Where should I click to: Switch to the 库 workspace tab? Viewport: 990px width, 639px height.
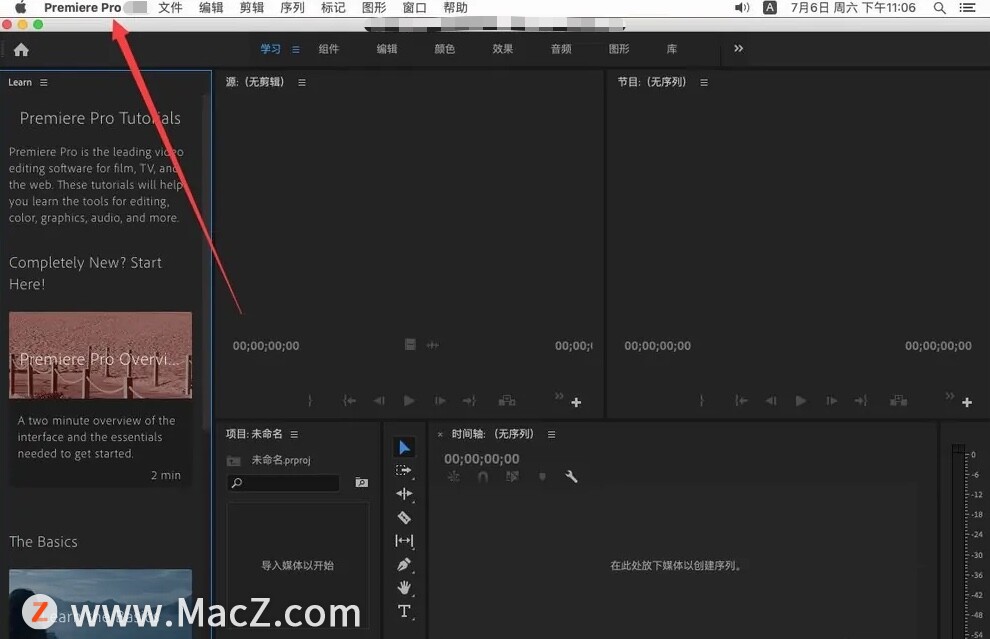pyautogui.click(x=672, y=49)
